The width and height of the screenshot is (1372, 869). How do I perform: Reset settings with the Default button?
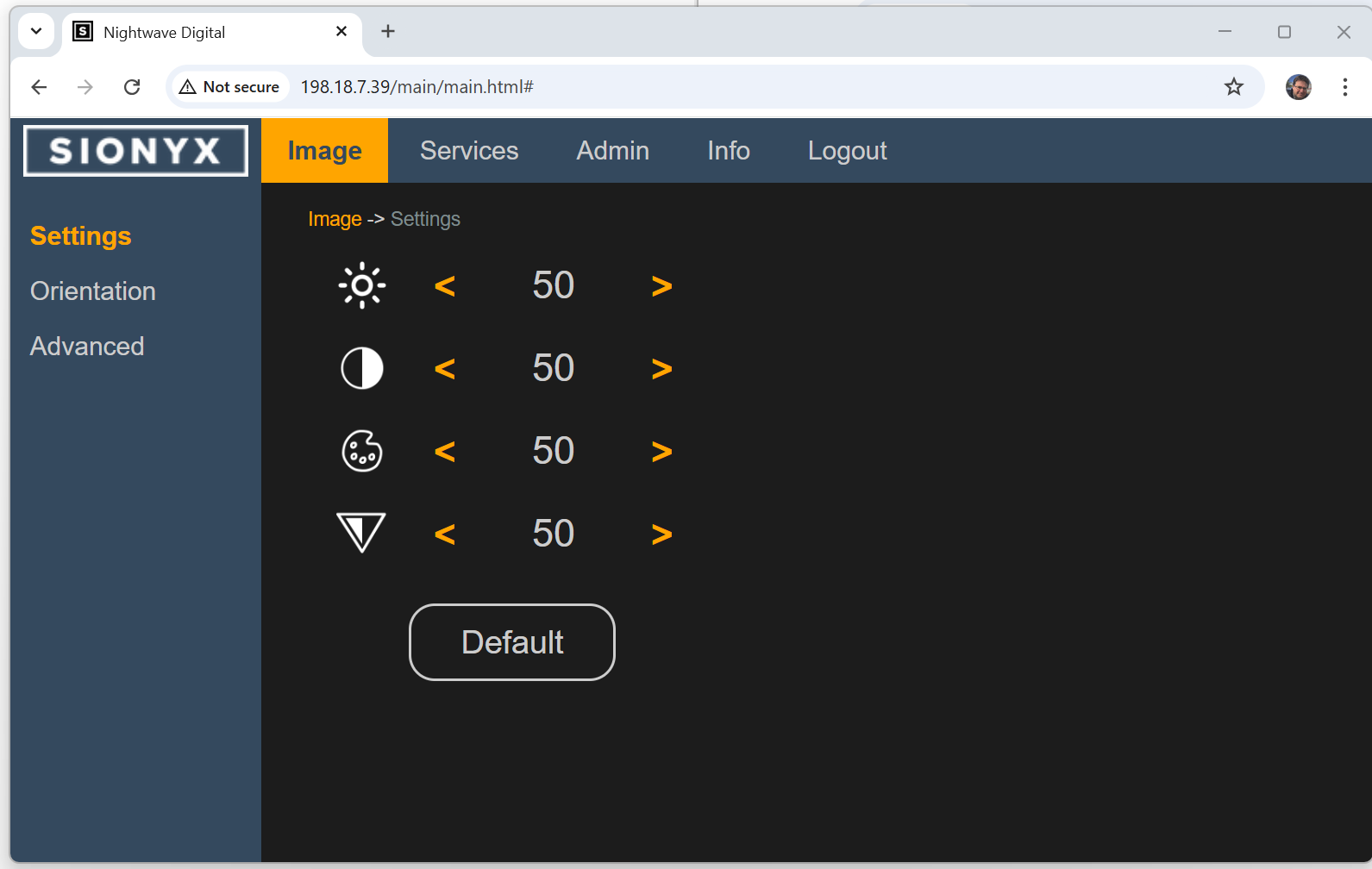click(512, 642)
